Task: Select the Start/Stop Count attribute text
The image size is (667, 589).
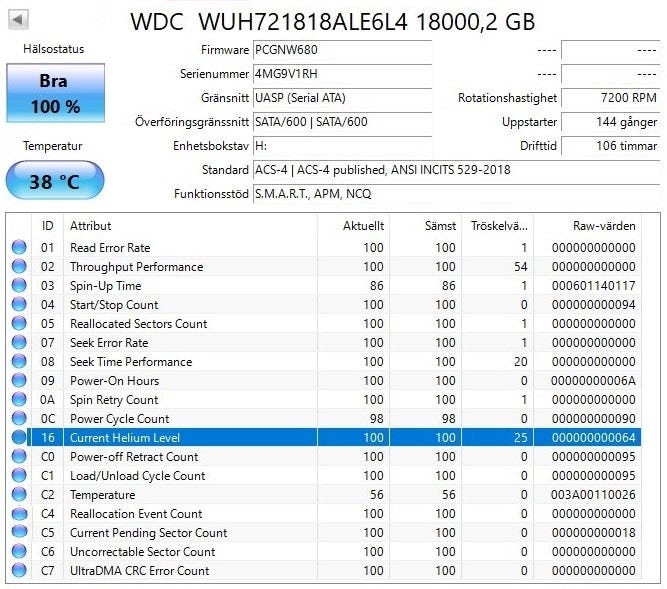Action: (x=114, y=304)
